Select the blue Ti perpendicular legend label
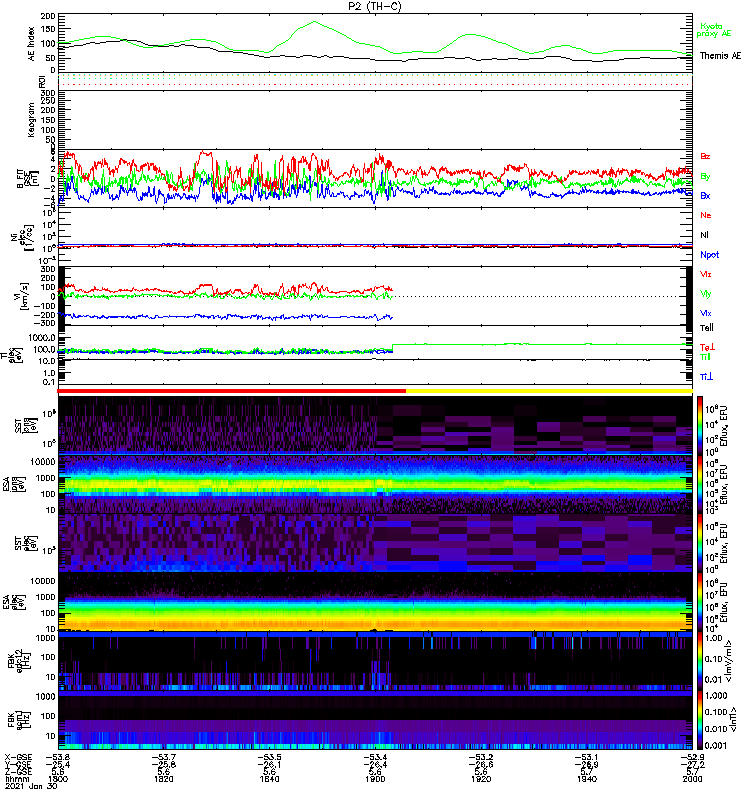750x800 pixels. [706, 377]
